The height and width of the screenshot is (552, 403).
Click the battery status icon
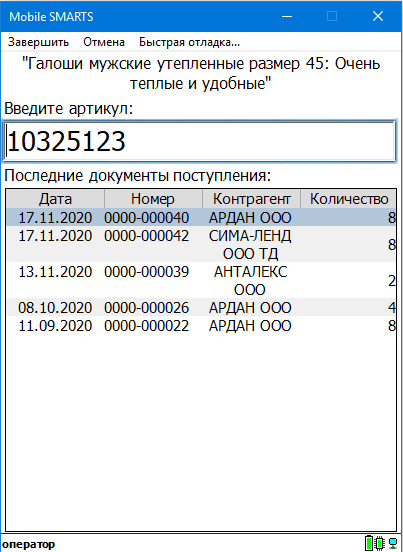tap(369, 543)
